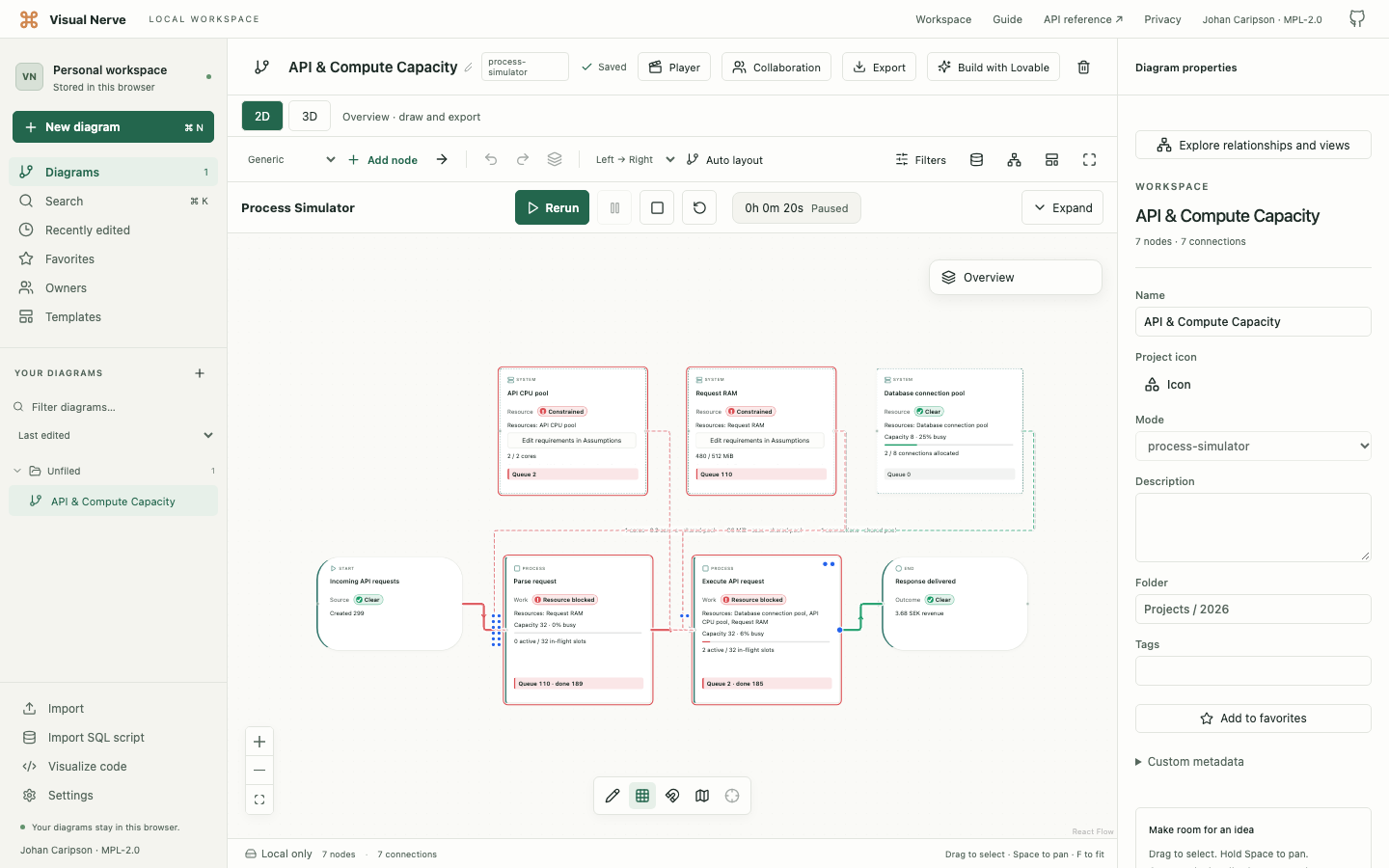The image size is (1389, 868).
Task: Add a new diagram with plus icon
Action: click(200, 373)
